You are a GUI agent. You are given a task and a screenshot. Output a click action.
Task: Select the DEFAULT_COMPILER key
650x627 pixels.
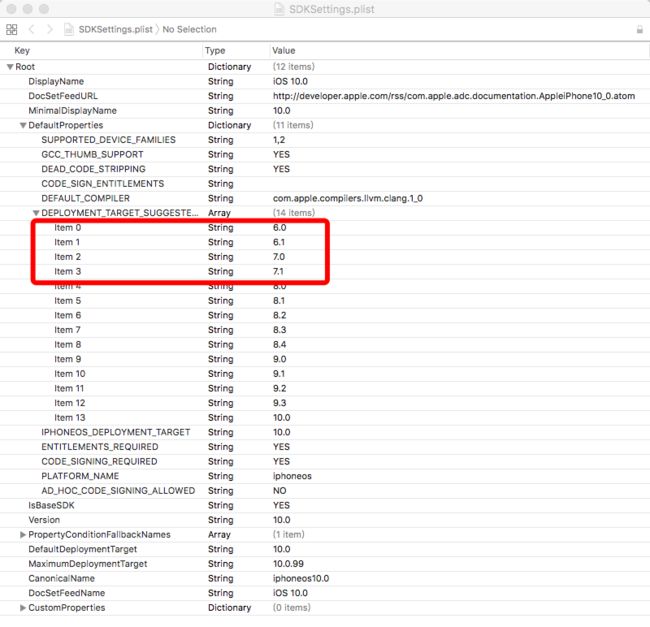[x=86, y=198]
